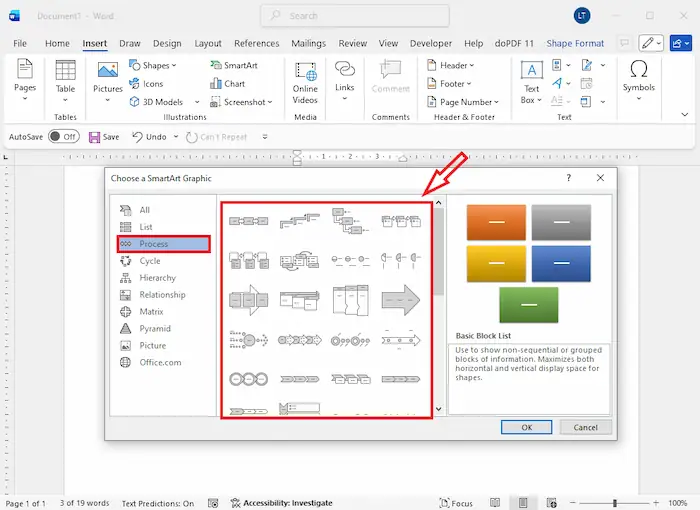The height and width of the screenshot is (510, 700).
Task: Click the Online Videos icon
Action: coord(305,78)
